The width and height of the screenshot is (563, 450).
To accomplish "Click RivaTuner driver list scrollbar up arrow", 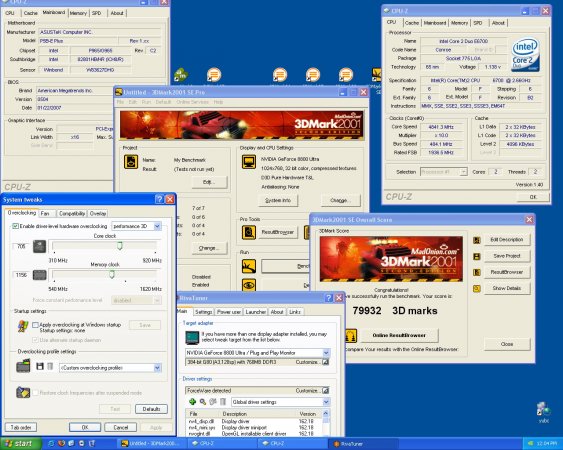I will 326,414.
